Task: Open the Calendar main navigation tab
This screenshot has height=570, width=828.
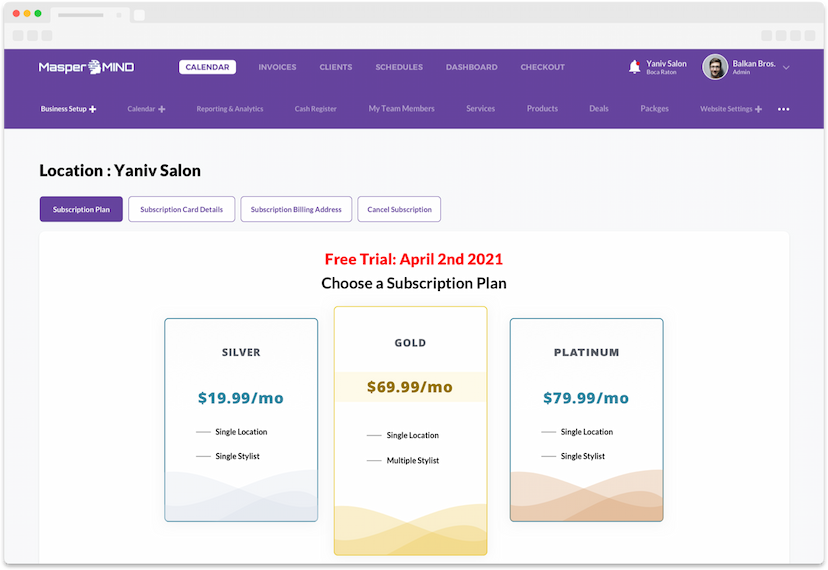Action: click(x=207, y=67)
